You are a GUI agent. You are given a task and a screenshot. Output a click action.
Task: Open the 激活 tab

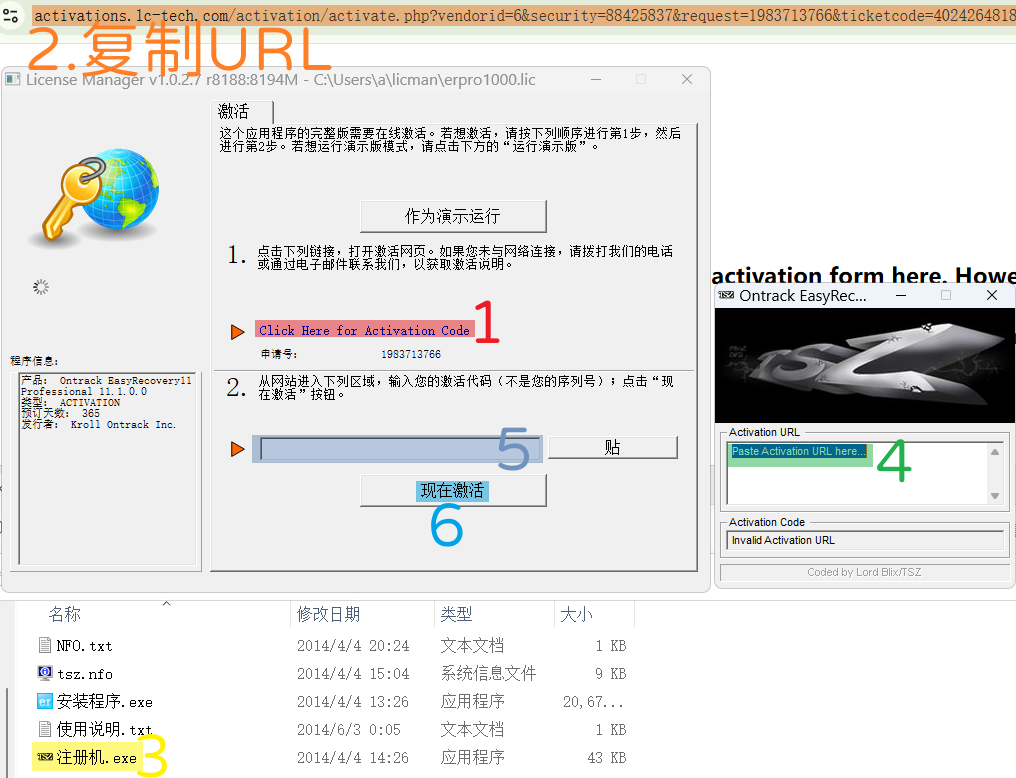pos(241,111)
